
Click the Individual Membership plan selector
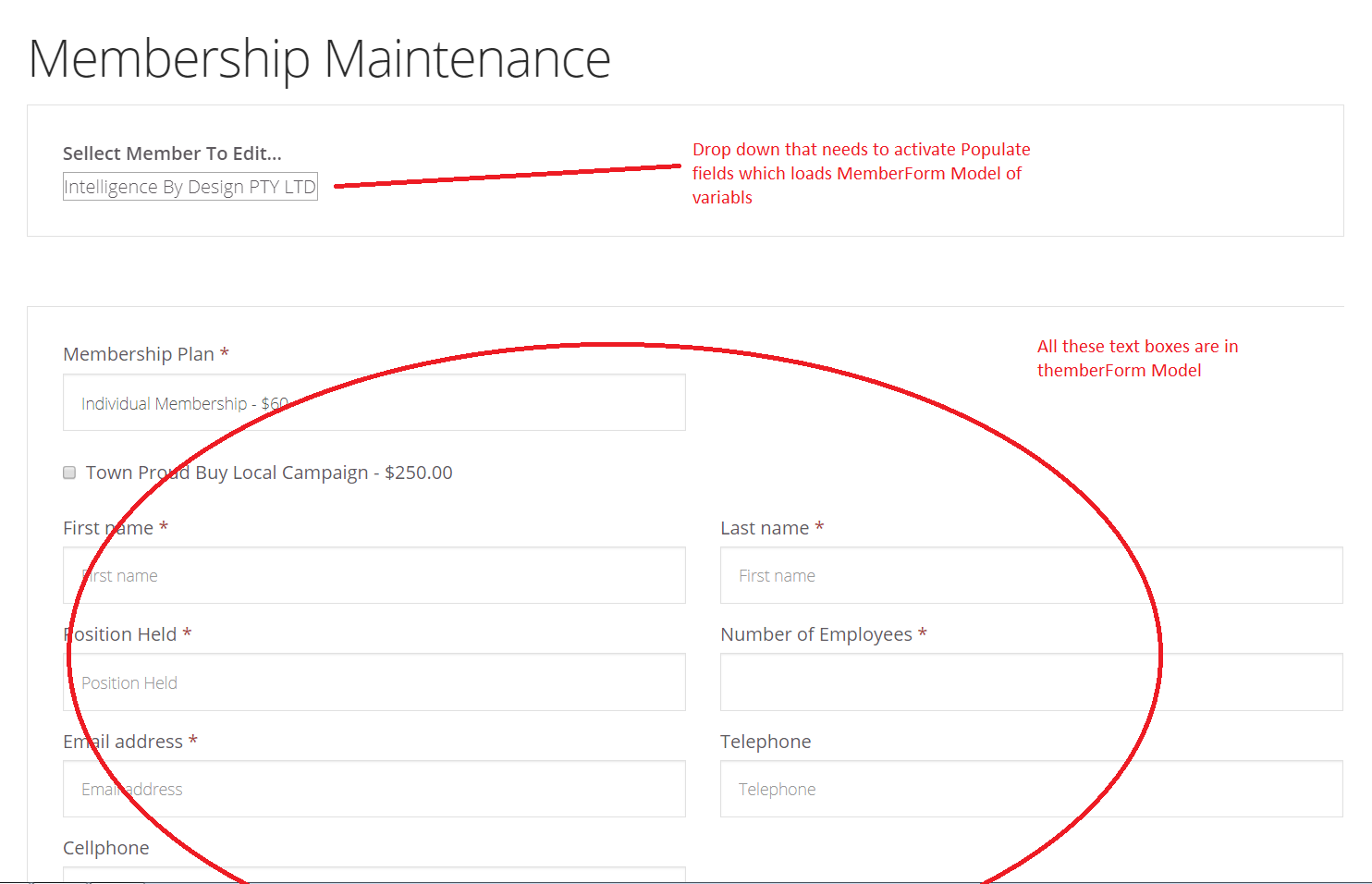coord(374,402)
